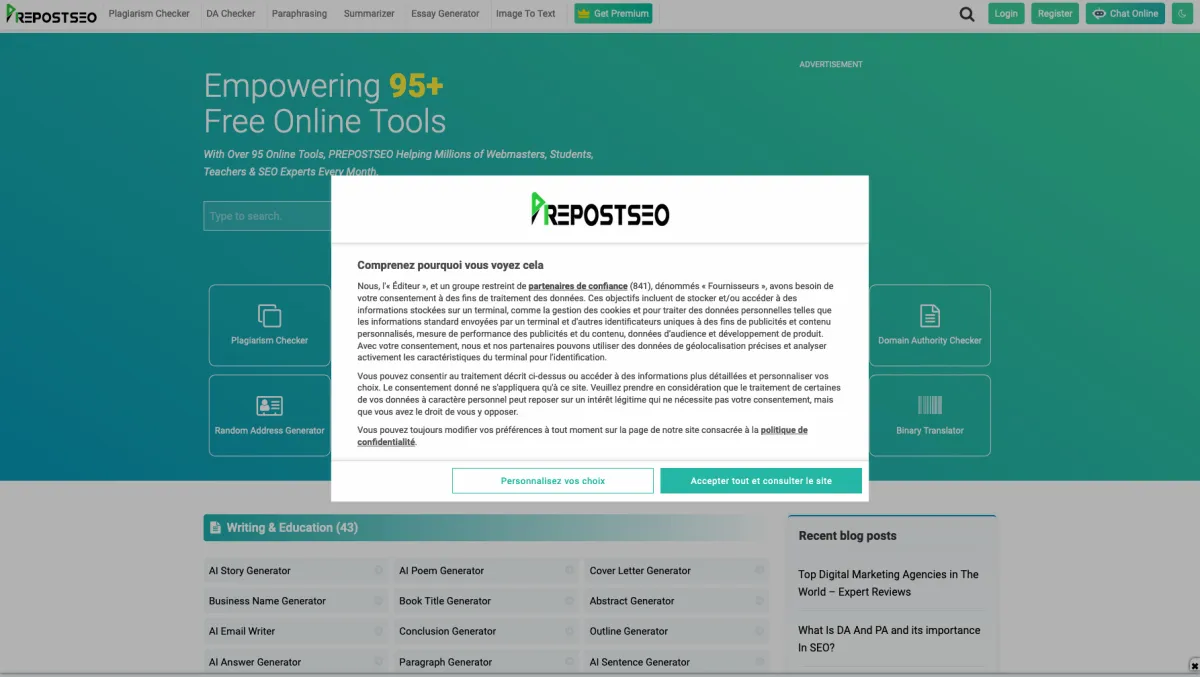The height and width of the screenshot is (677, 1200).
Task: Open the search magnifier icon in header
Action: [x=967, y=14]
